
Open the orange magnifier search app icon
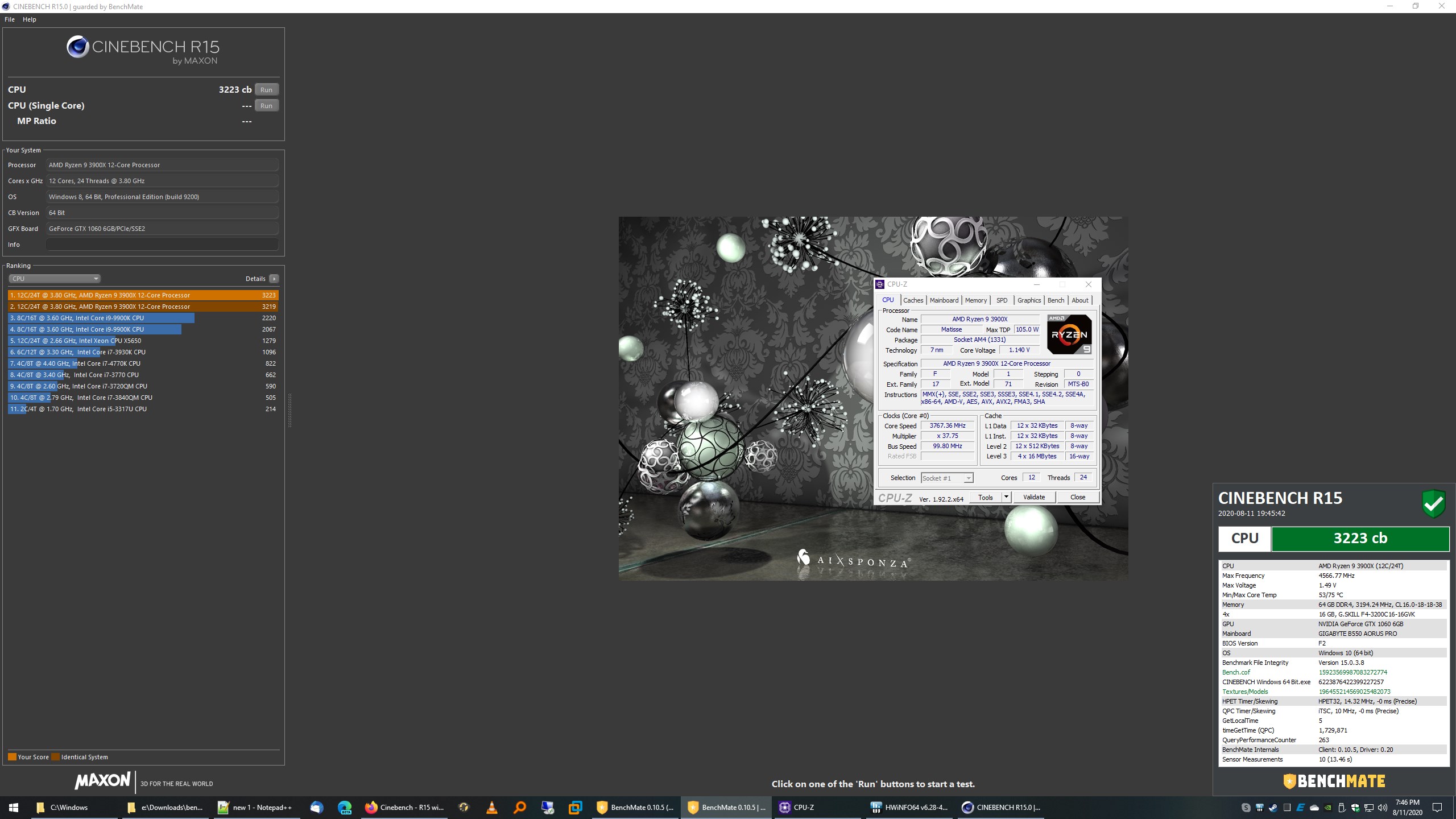[520, 808]
